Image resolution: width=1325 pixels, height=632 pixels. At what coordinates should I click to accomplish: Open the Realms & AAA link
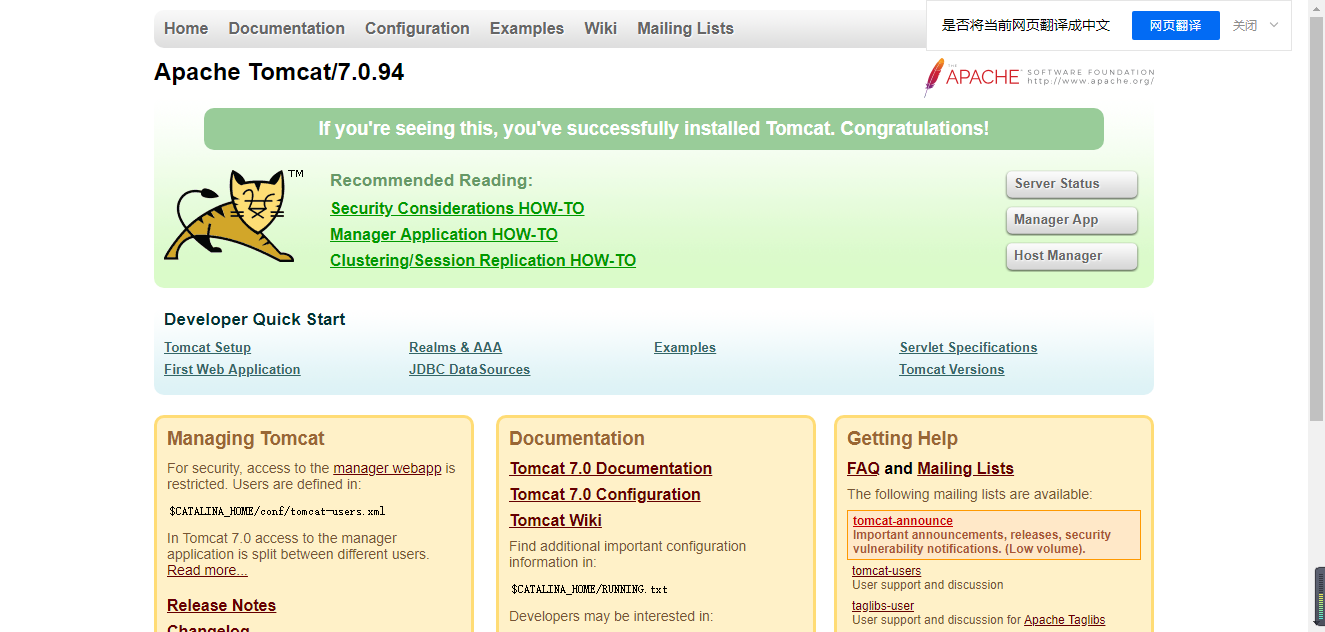tap(456, 347)
